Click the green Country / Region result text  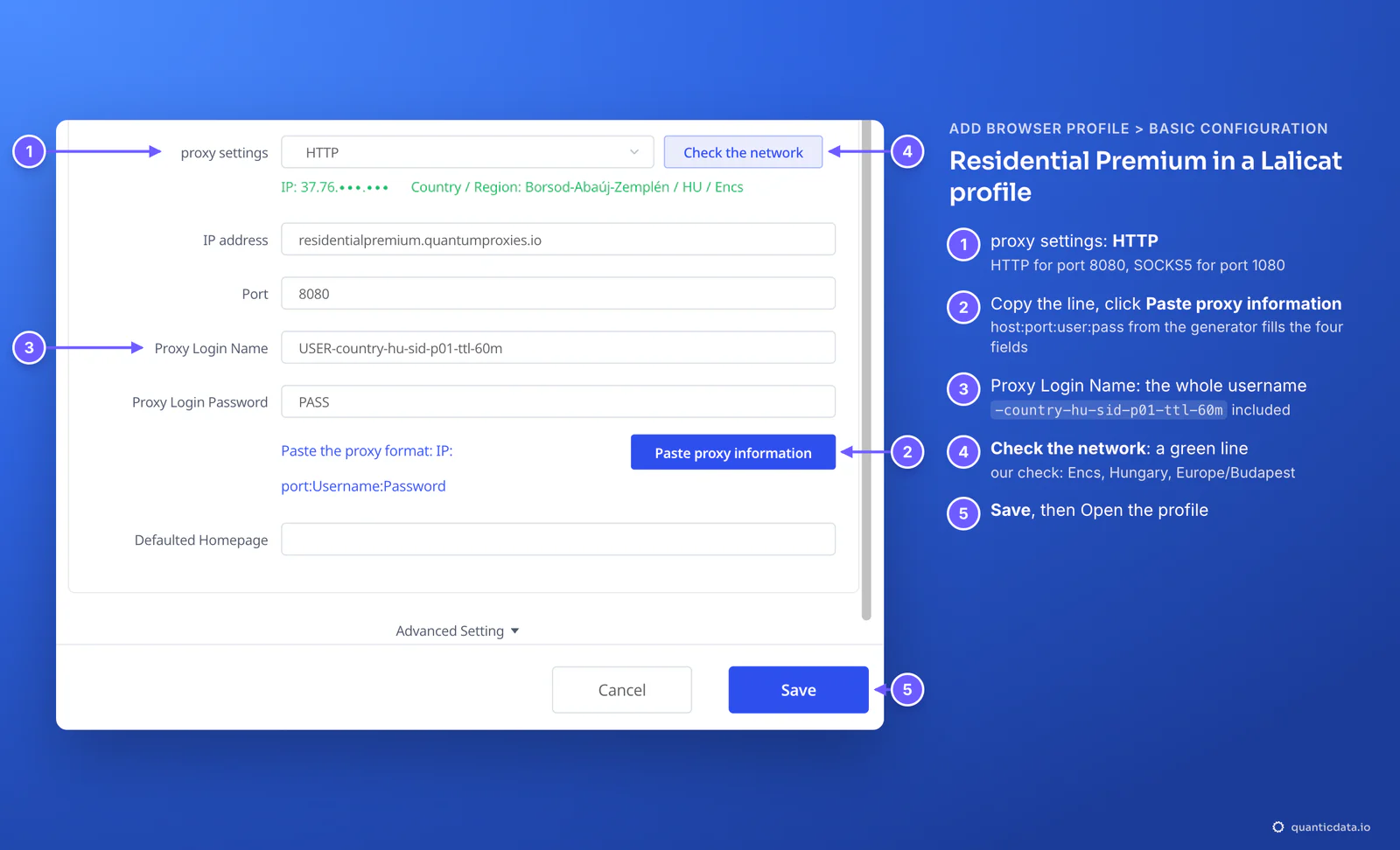[577, 187]
